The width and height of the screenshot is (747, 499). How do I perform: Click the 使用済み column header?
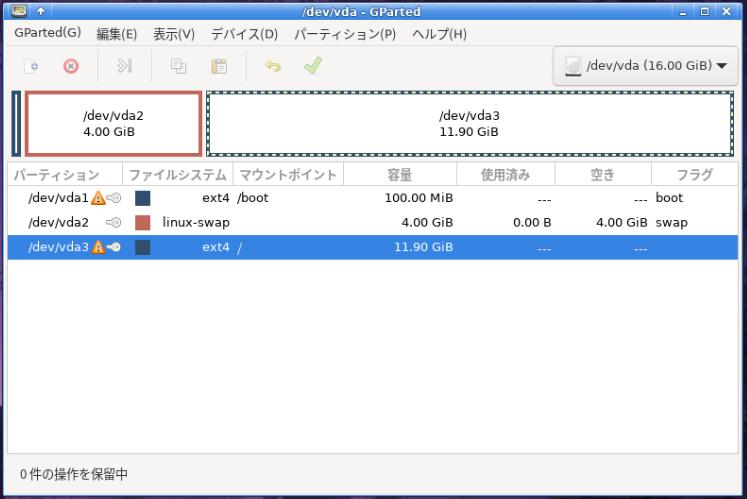(505, 174)
